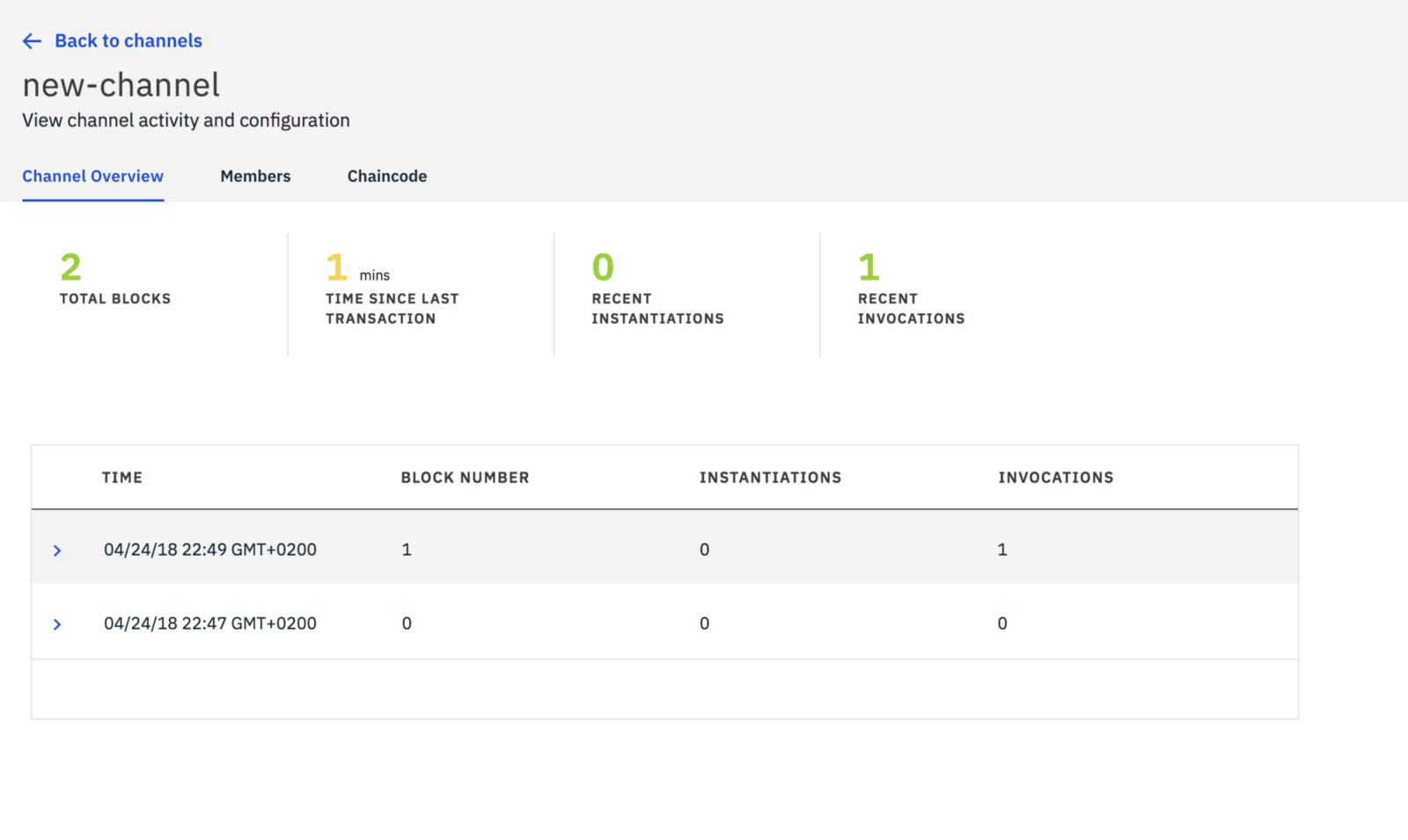Click the yellow Time Since Last Transaction value
This screenshot has height=840, width=1408.
[x=337, y=267]
